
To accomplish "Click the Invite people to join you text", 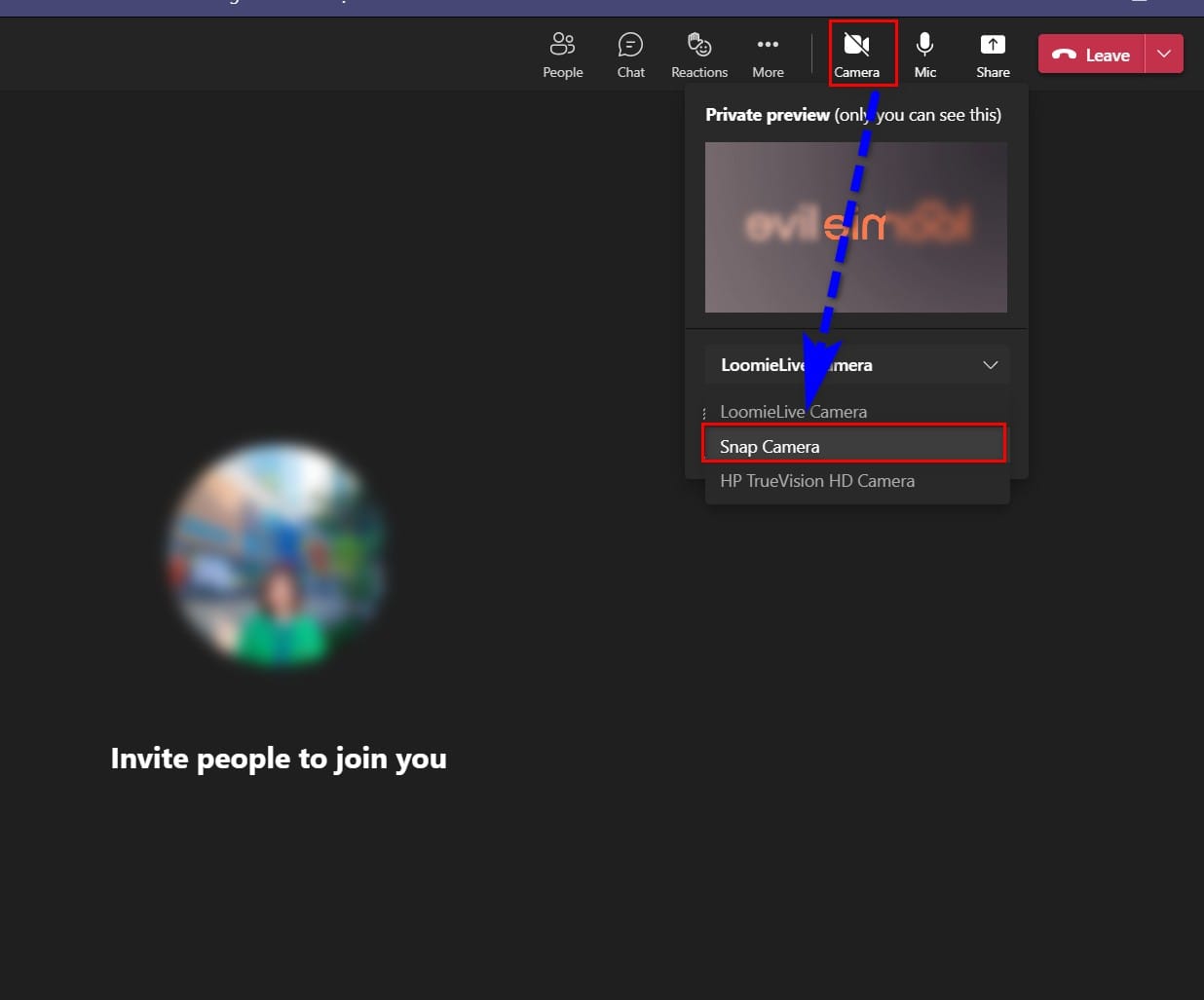I will (x=279, y=759).
